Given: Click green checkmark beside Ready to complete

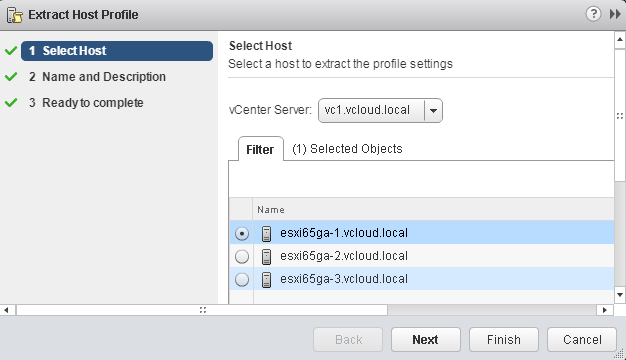Looking at the screenshot, I should coord(11,103).
